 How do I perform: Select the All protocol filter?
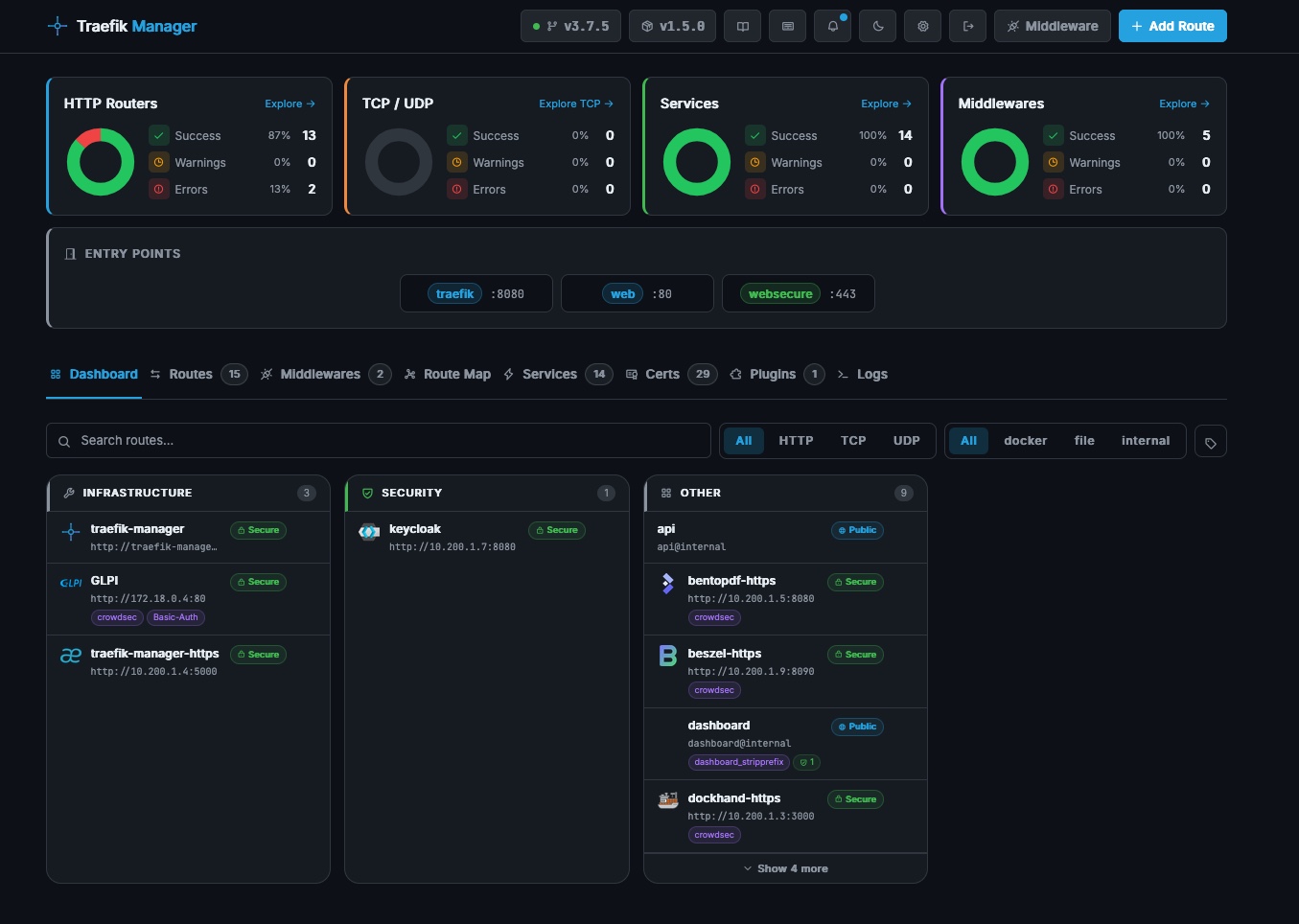click(x=744, y=441)
